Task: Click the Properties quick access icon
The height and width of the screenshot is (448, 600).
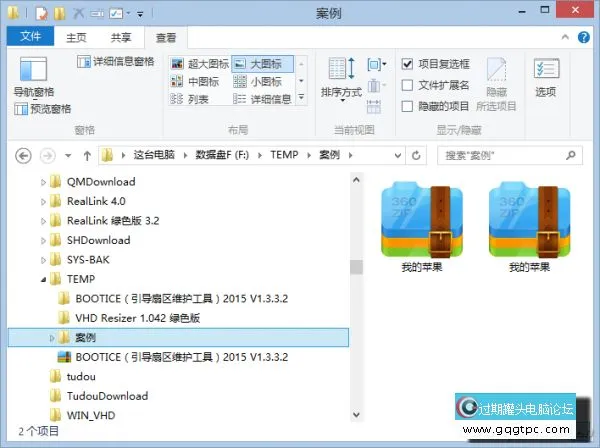Action: point(41,14)
